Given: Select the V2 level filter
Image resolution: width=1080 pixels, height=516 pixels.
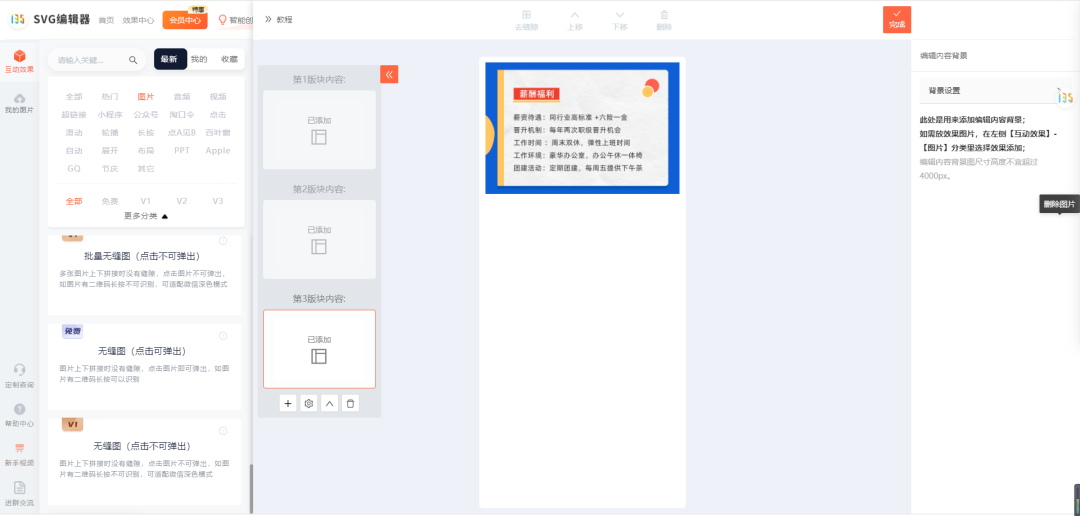Looking at the screenshot, I should [x=182, y=201].
